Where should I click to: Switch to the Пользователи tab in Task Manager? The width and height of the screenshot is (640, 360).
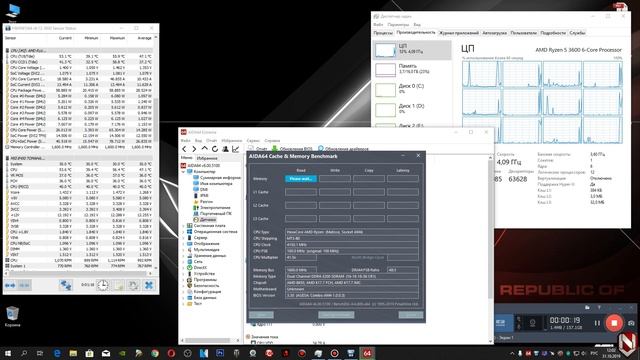(523, 33)
